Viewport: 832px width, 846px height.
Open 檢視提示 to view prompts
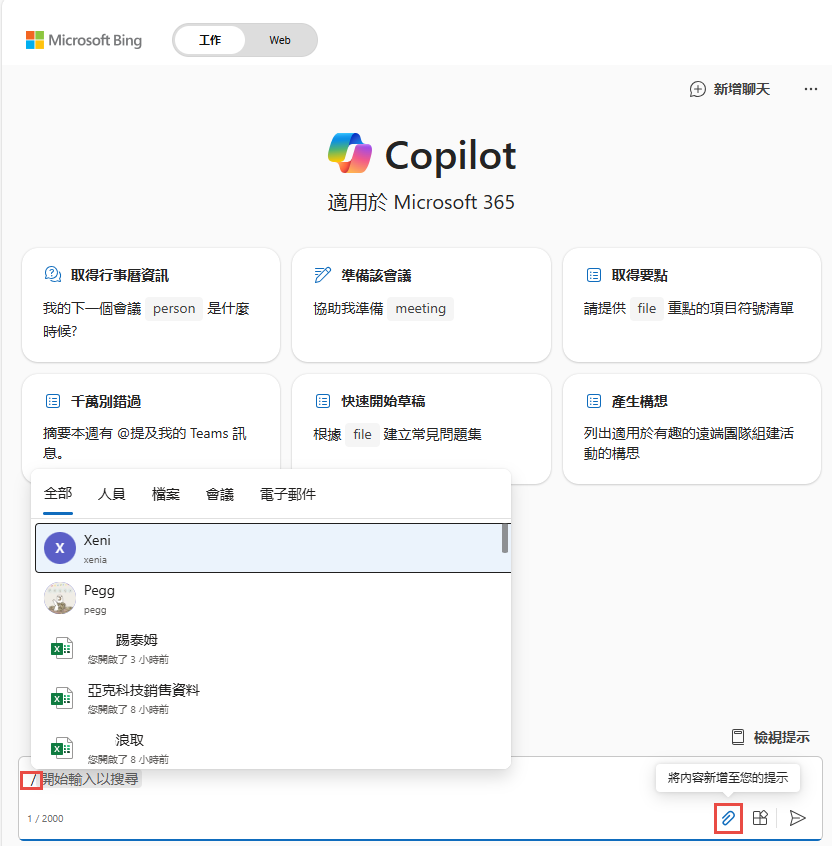770,737
